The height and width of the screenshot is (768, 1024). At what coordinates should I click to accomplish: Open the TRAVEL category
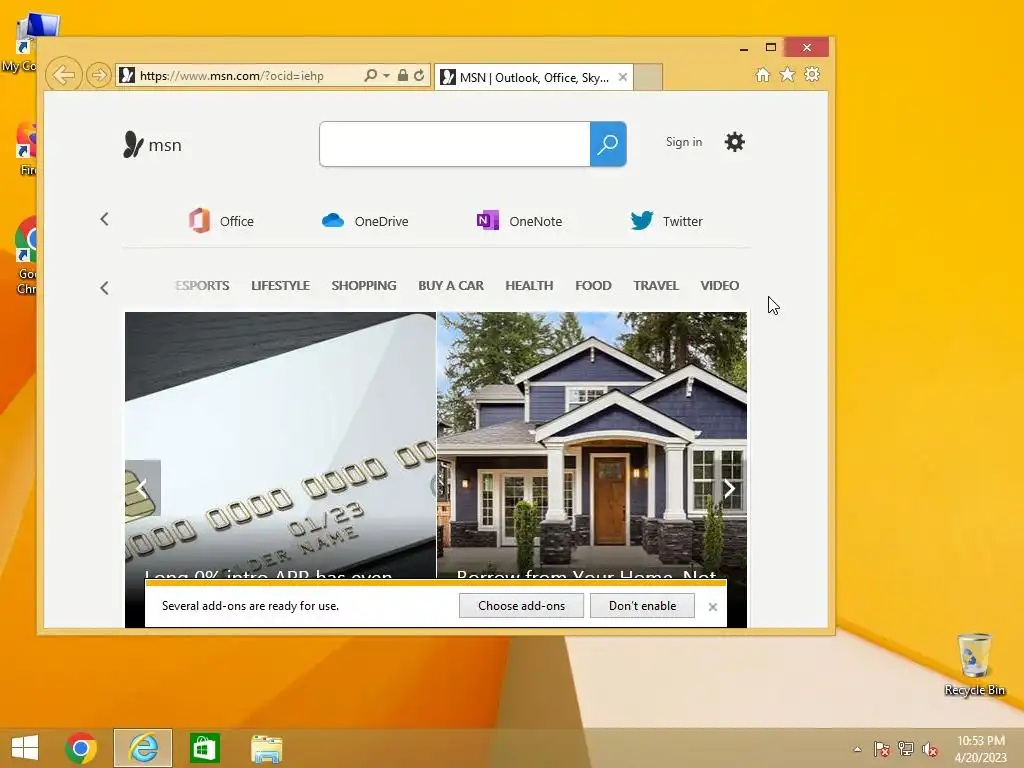[656, 285]
